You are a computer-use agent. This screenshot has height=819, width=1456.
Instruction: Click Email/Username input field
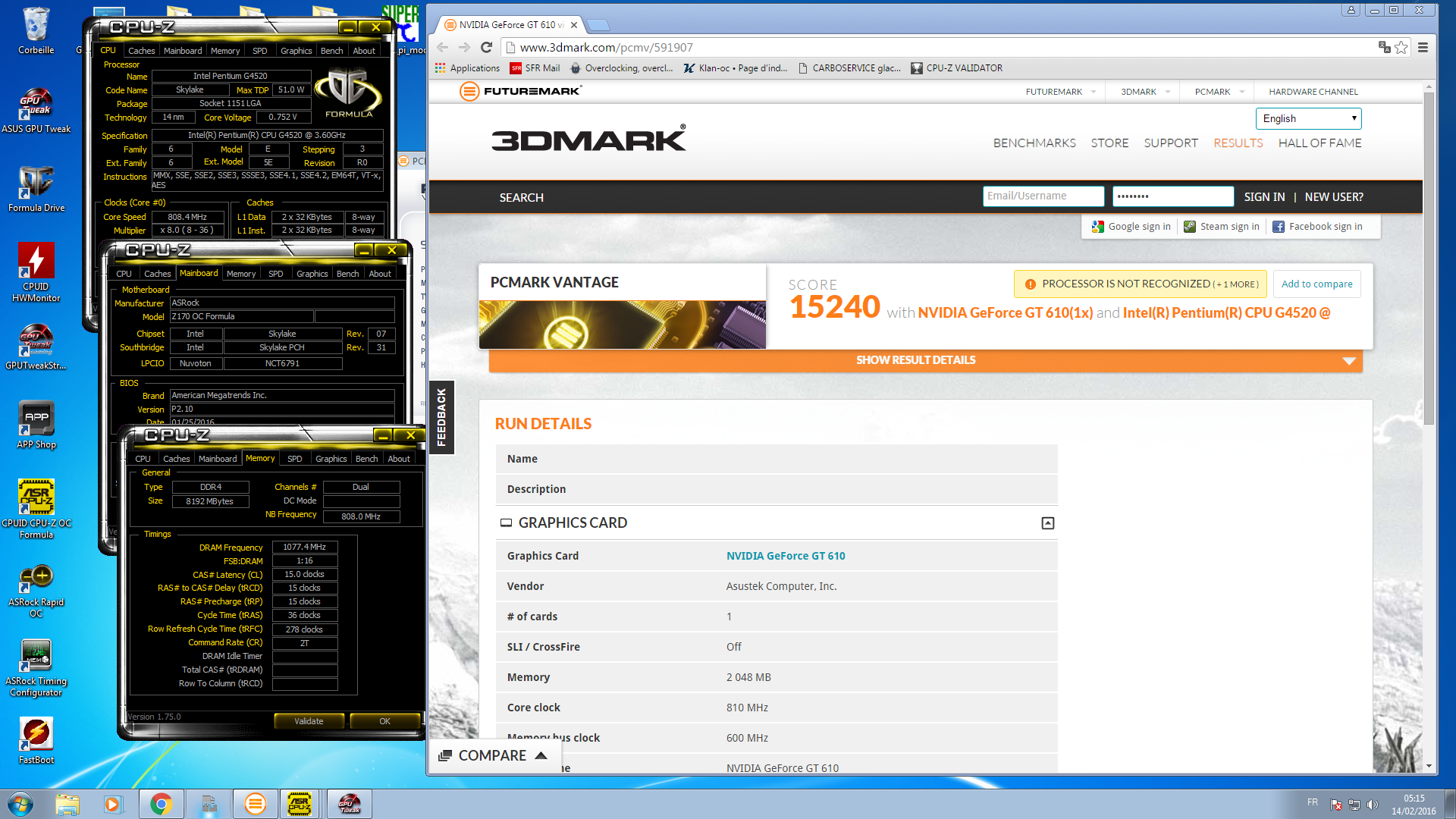click(1043, 196)
